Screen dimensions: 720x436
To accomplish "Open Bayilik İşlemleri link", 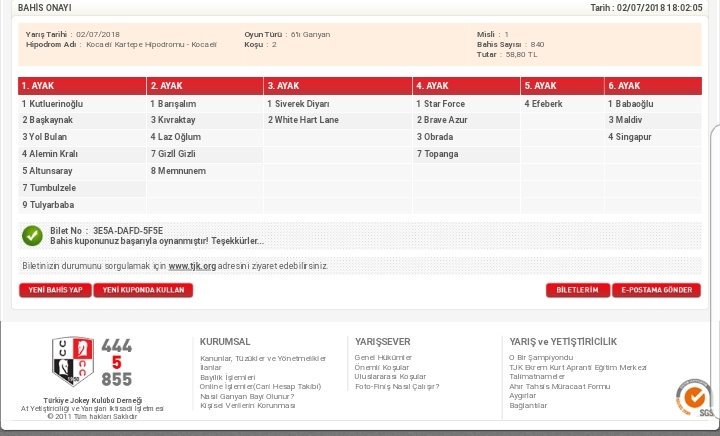I will pos(227,377).
